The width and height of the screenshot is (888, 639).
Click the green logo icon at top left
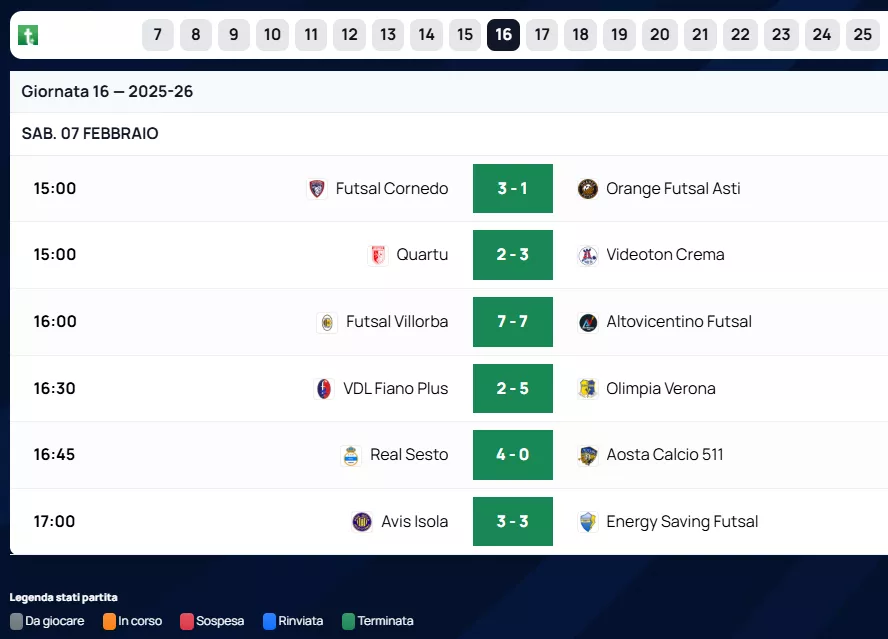coord(28,36)
